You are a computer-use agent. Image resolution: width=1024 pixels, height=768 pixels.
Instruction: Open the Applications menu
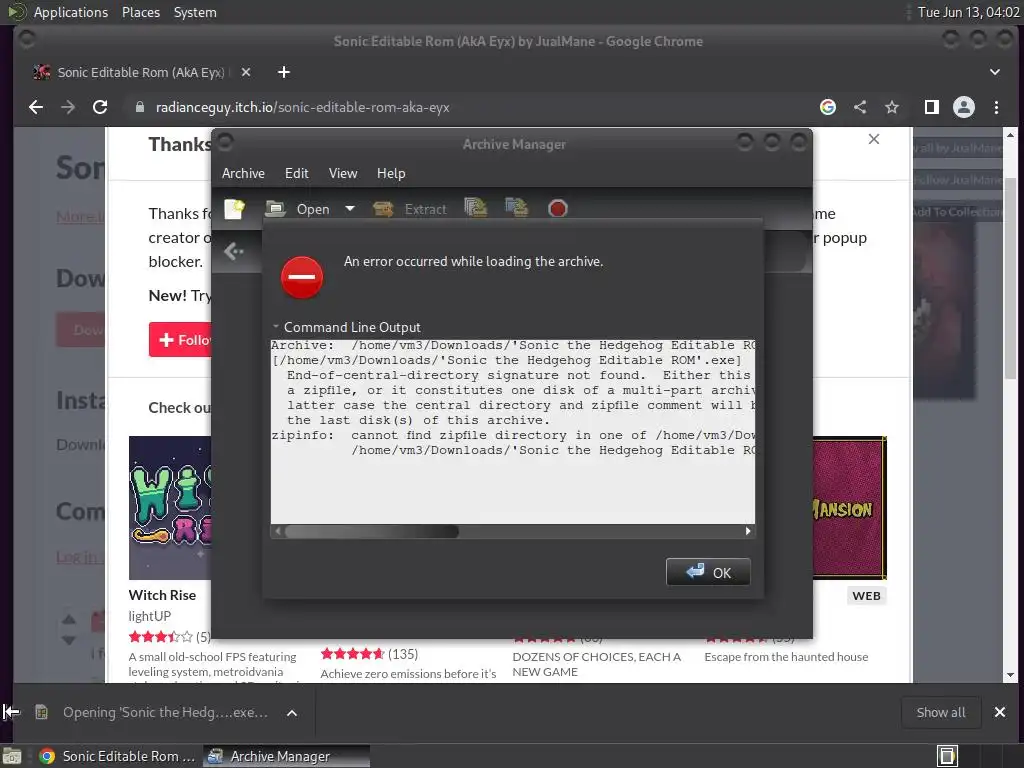[x=71, y=12]
